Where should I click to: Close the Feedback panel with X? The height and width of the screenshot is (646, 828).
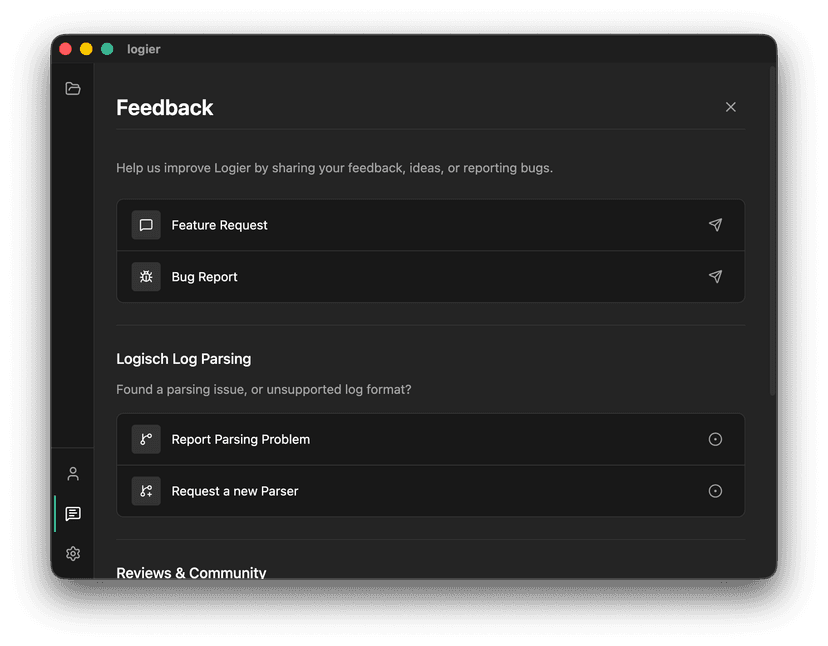(730, 107)
